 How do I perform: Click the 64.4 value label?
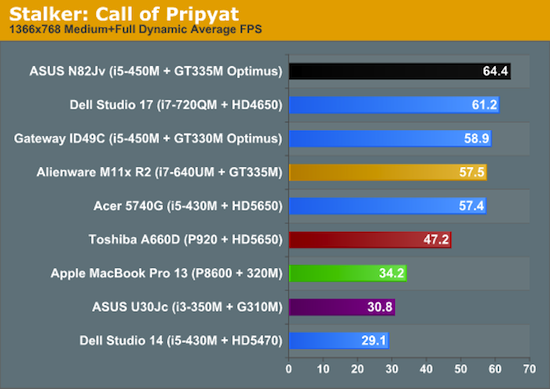pyautogui.click(x=495, y=71)
